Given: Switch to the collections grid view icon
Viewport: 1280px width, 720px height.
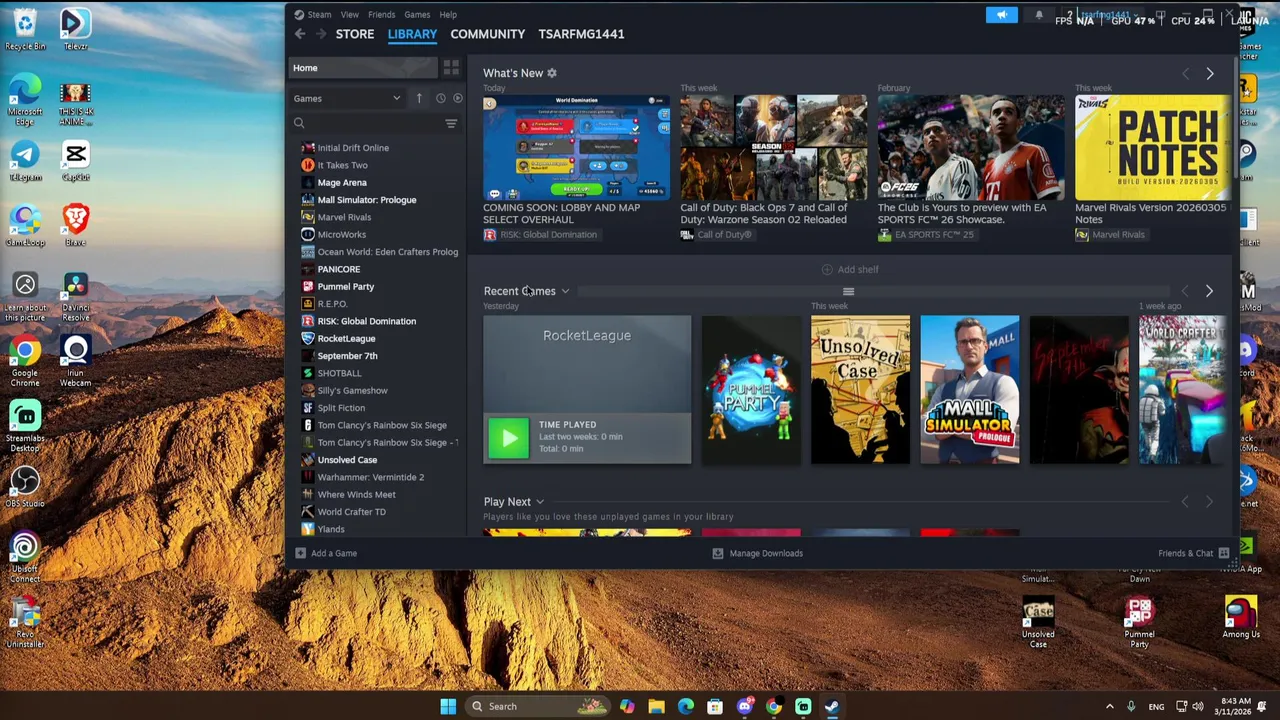Looking at the screenshot, I should (x=451, y=68).
